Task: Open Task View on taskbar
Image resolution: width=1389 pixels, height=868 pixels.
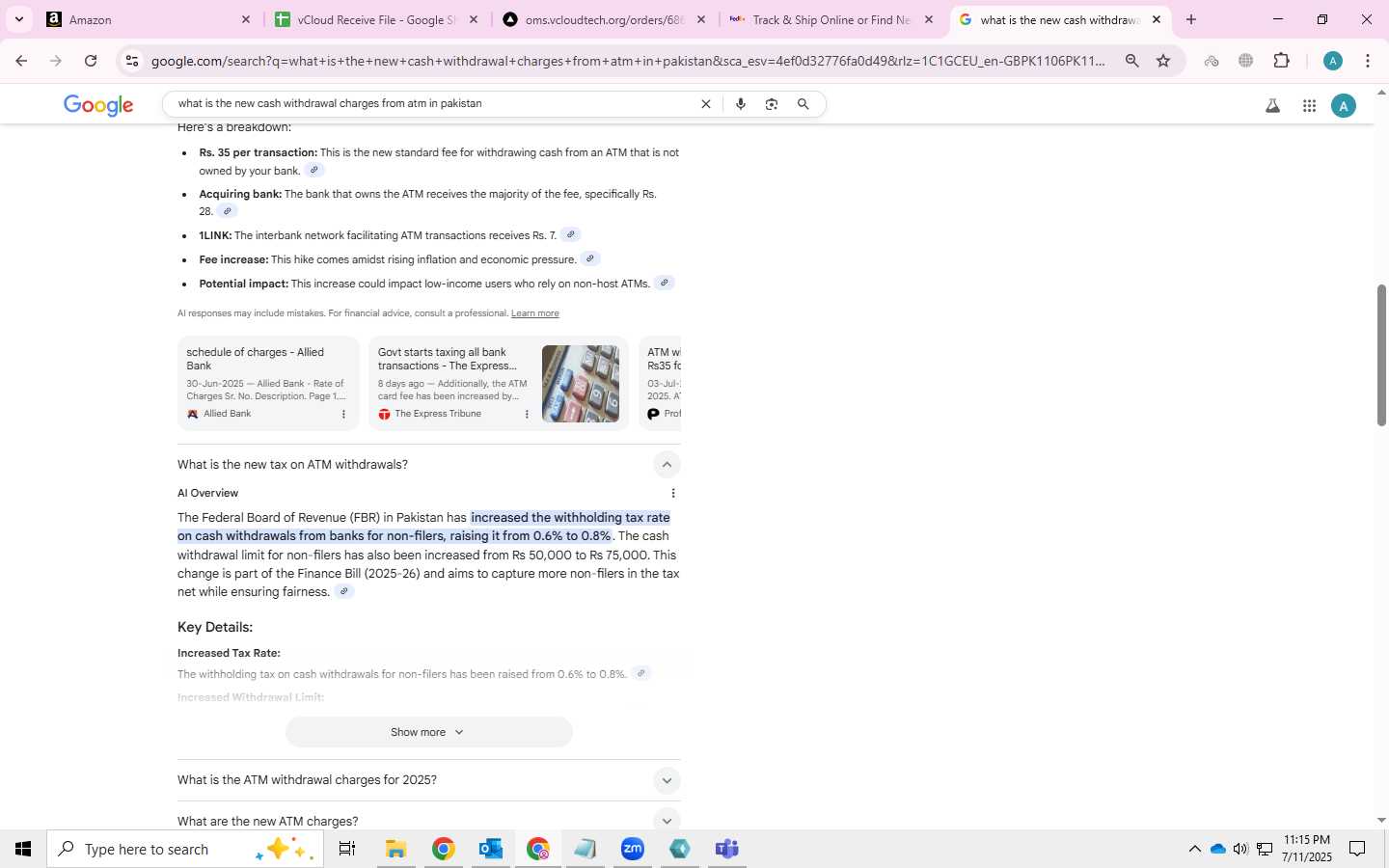Action: click(x=347, y=849)
